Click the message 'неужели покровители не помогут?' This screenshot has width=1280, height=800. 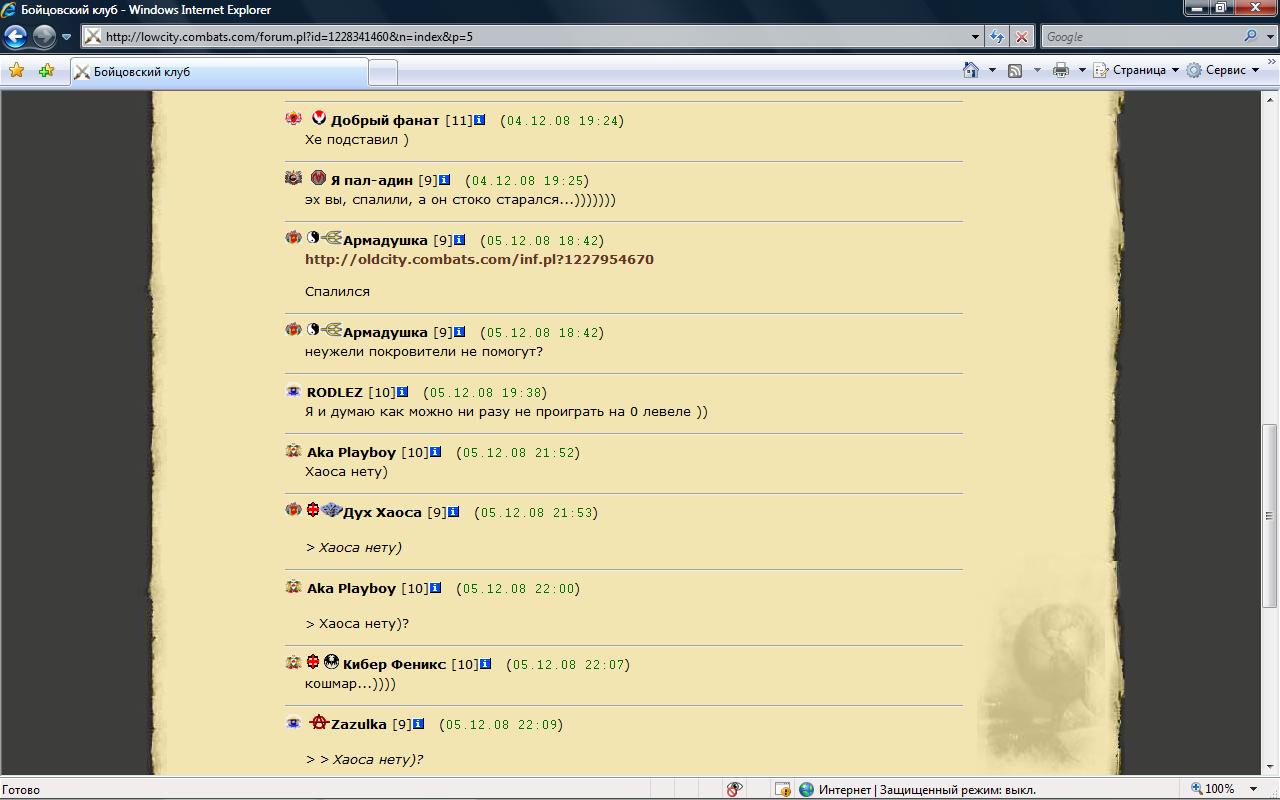tap(424, 352)
